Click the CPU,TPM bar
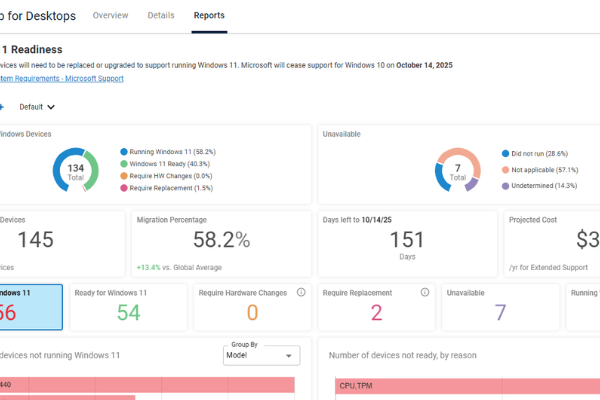 (468, 386)
